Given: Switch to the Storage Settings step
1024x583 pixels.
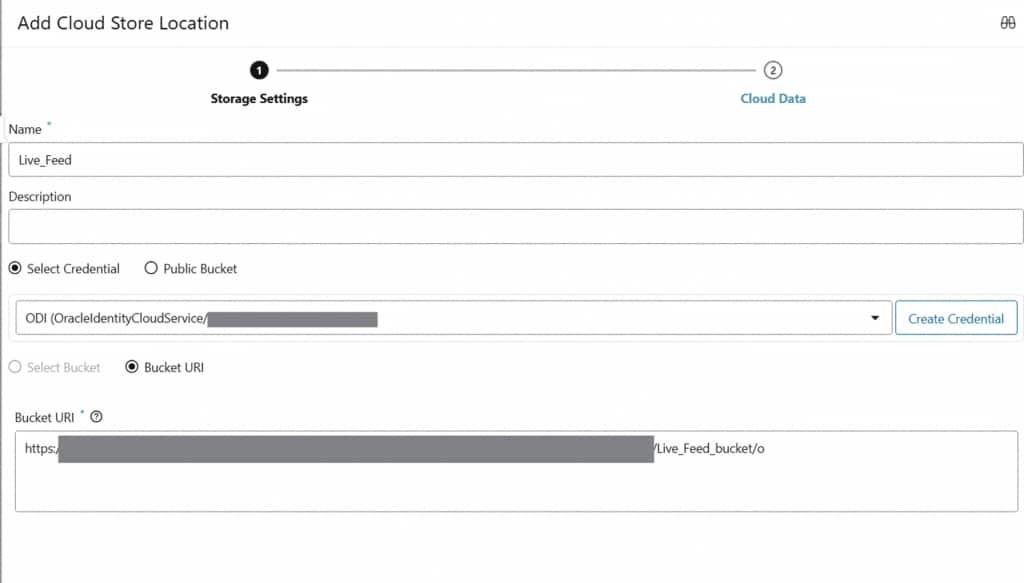Looking at the screenshot, I should coord(259,99).
